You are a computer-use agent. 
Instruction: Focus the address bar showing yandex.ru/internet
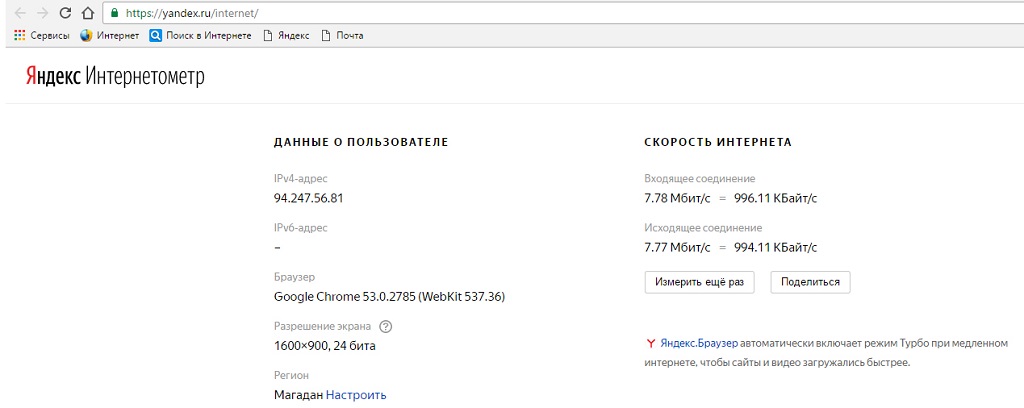(x=563, y=12)
